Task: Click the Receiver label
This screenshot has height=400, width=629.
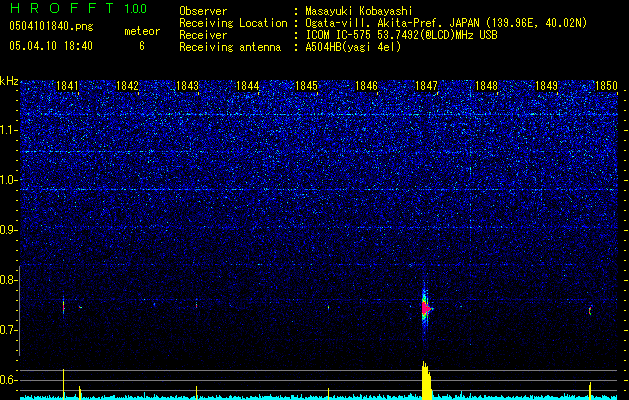Action: 203,35
